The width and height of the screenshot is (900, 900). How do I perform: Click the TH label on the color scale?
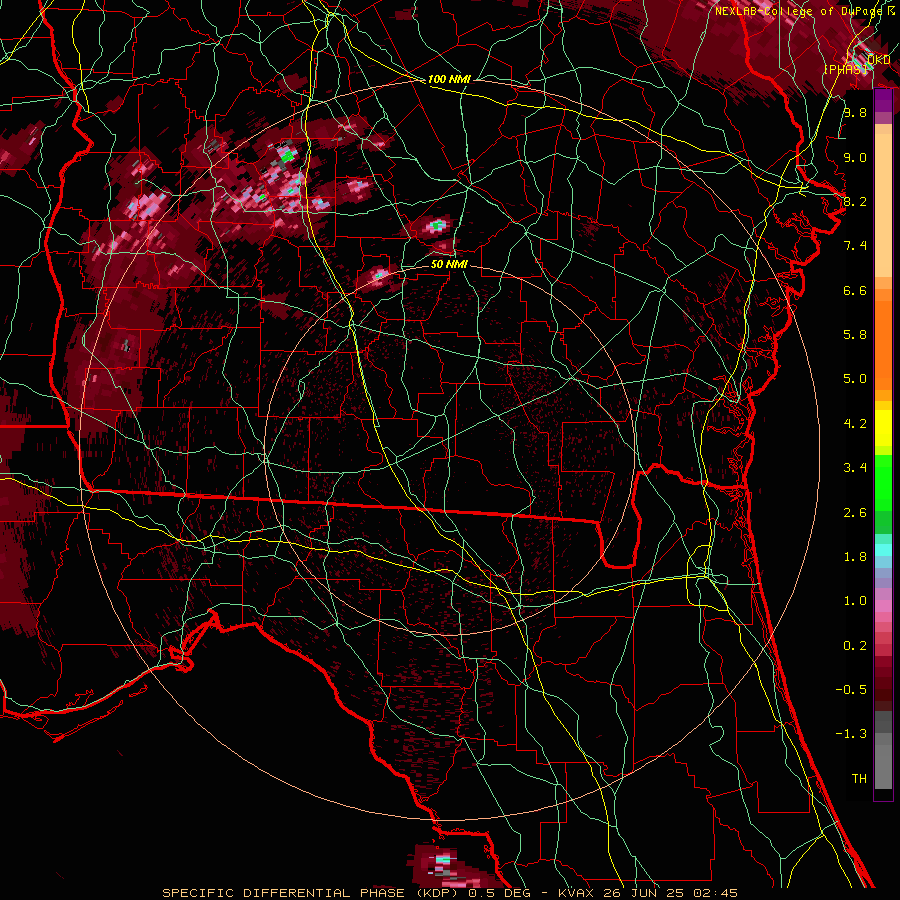[859, 779]
